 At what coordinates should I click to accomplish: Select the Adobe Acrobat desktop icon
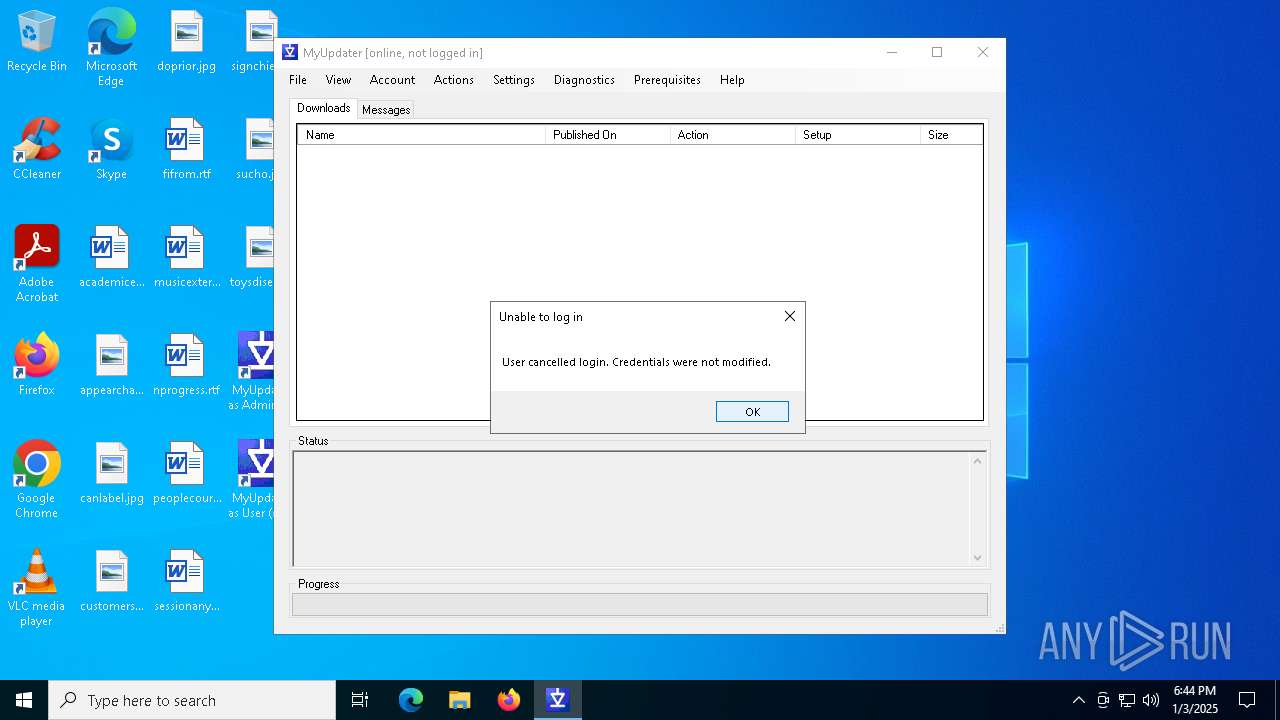coord(37,263)
